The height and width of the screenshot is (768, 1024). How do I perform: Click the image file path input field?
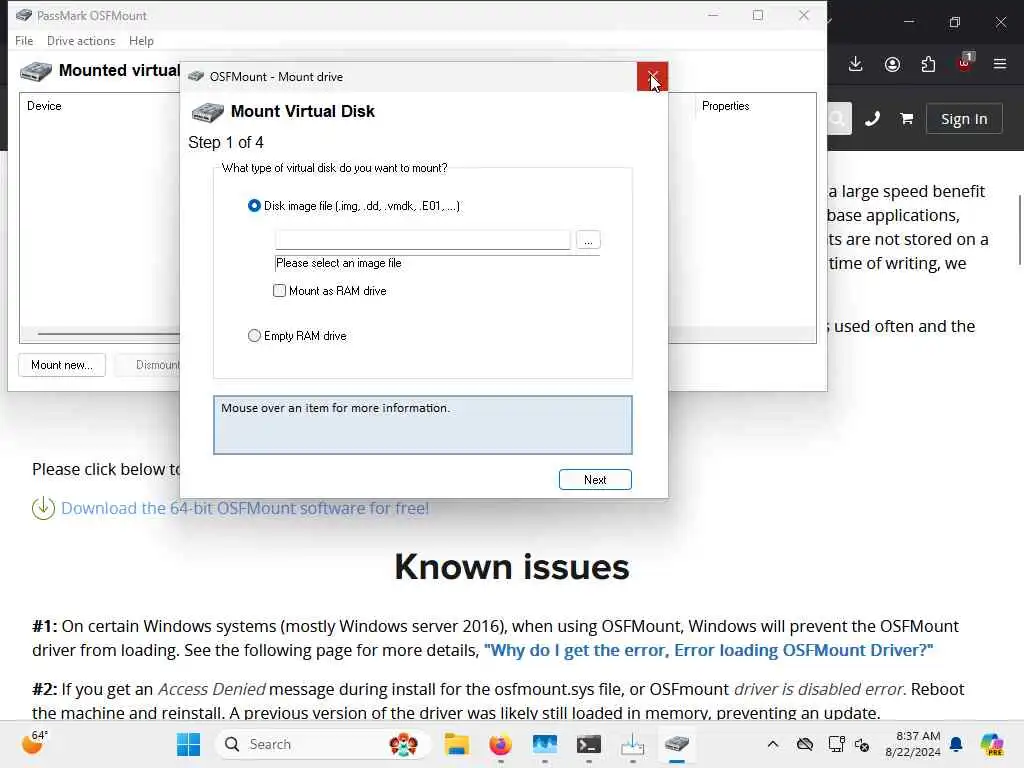click(x=423, y=240)
